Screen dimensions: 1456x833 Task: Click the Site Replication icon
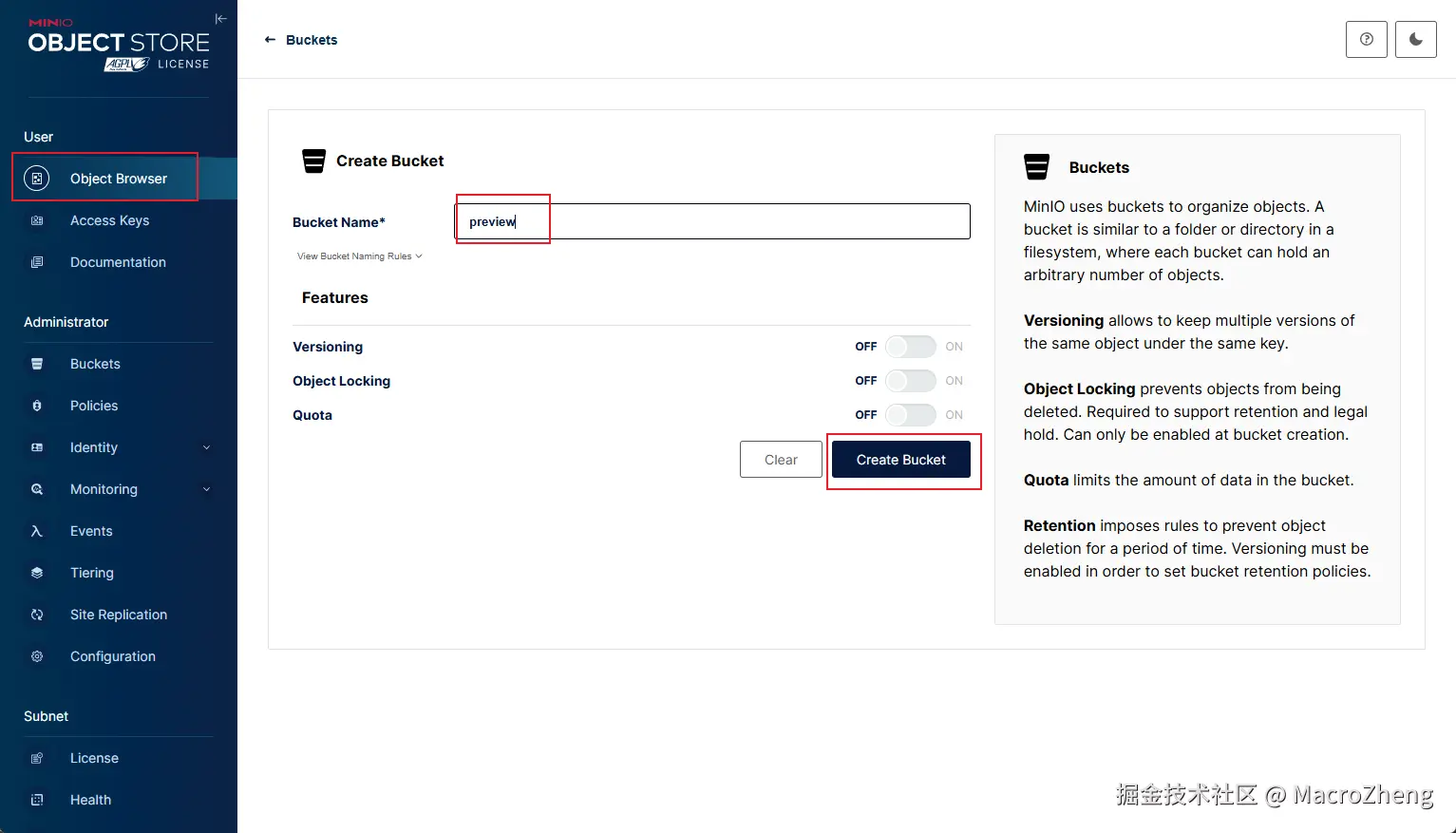(x=37, y=615)
